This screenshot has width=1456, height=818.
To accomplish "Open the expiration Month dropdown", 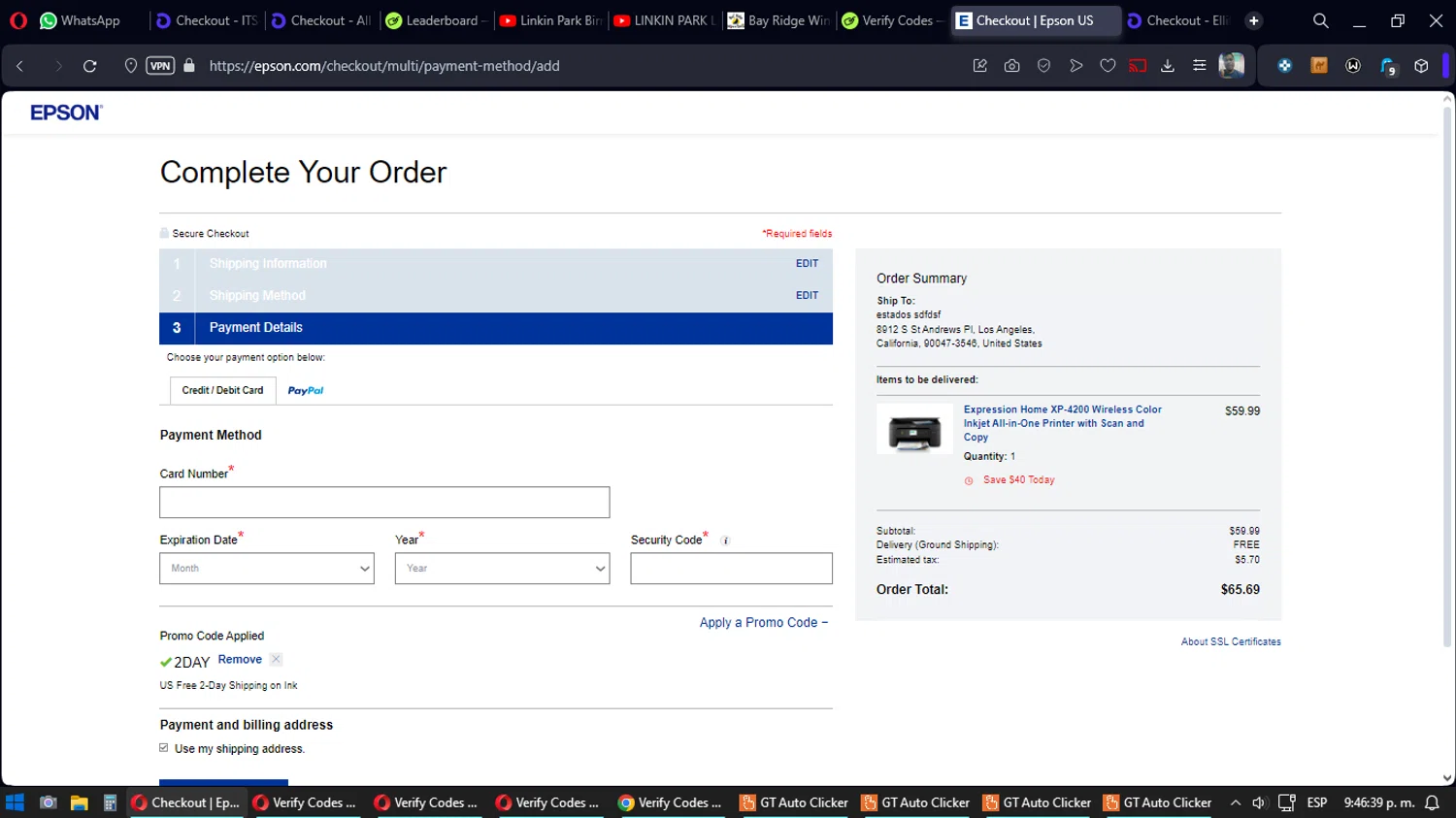I will coord(267,569).
